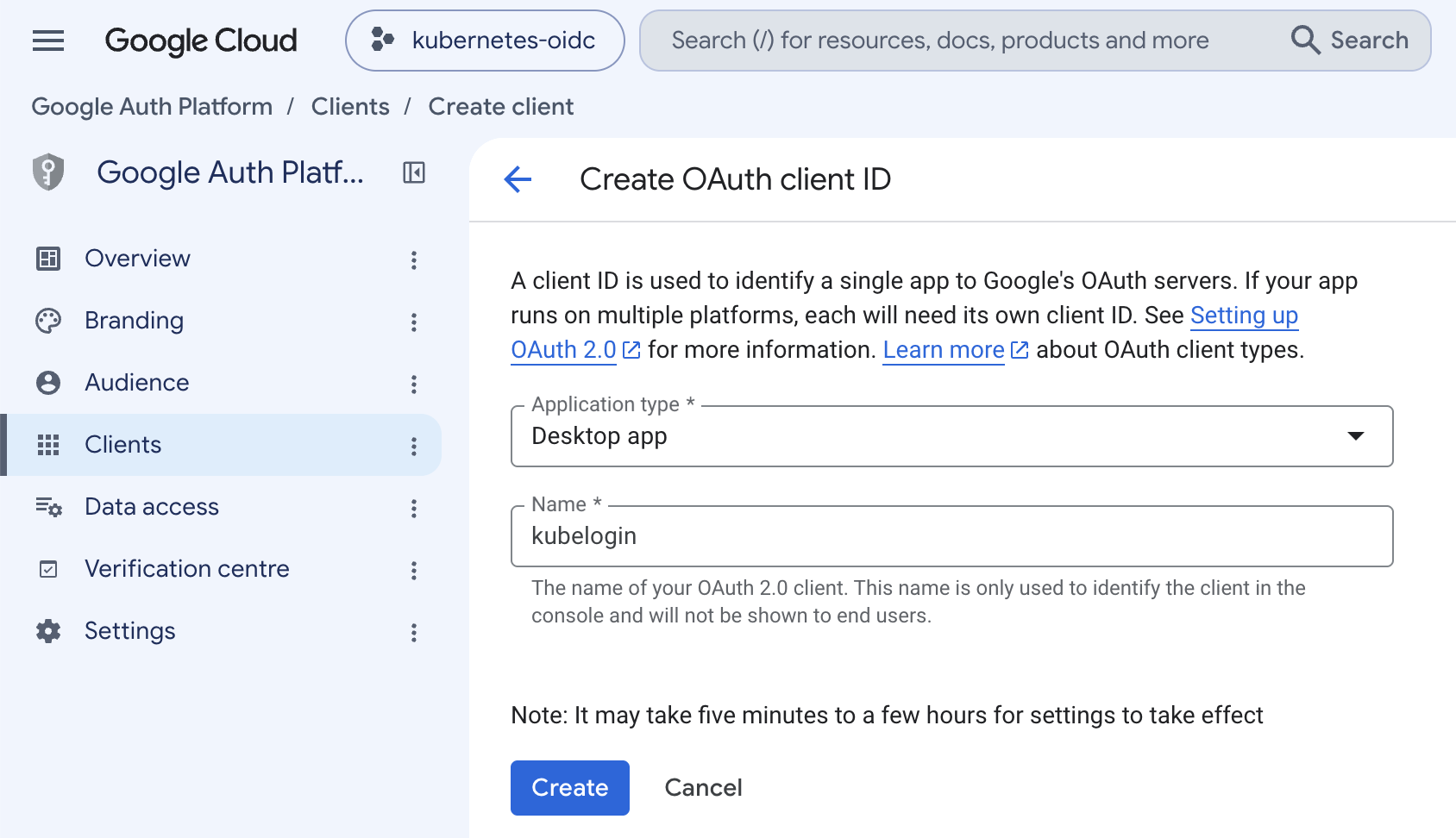
Task: Open more options for Clients
Action: (x=414, y=447)
